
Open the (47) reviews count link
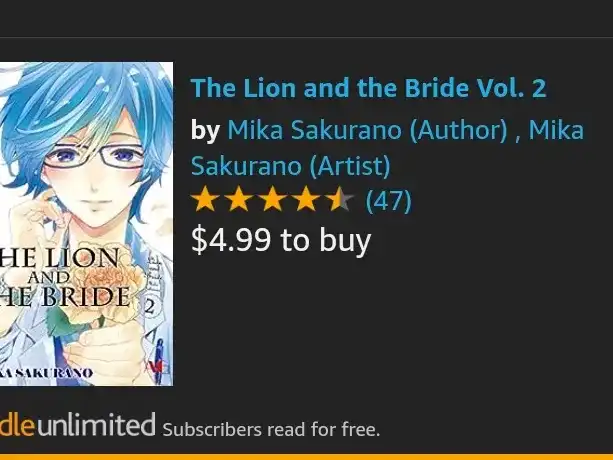(389, 201)
